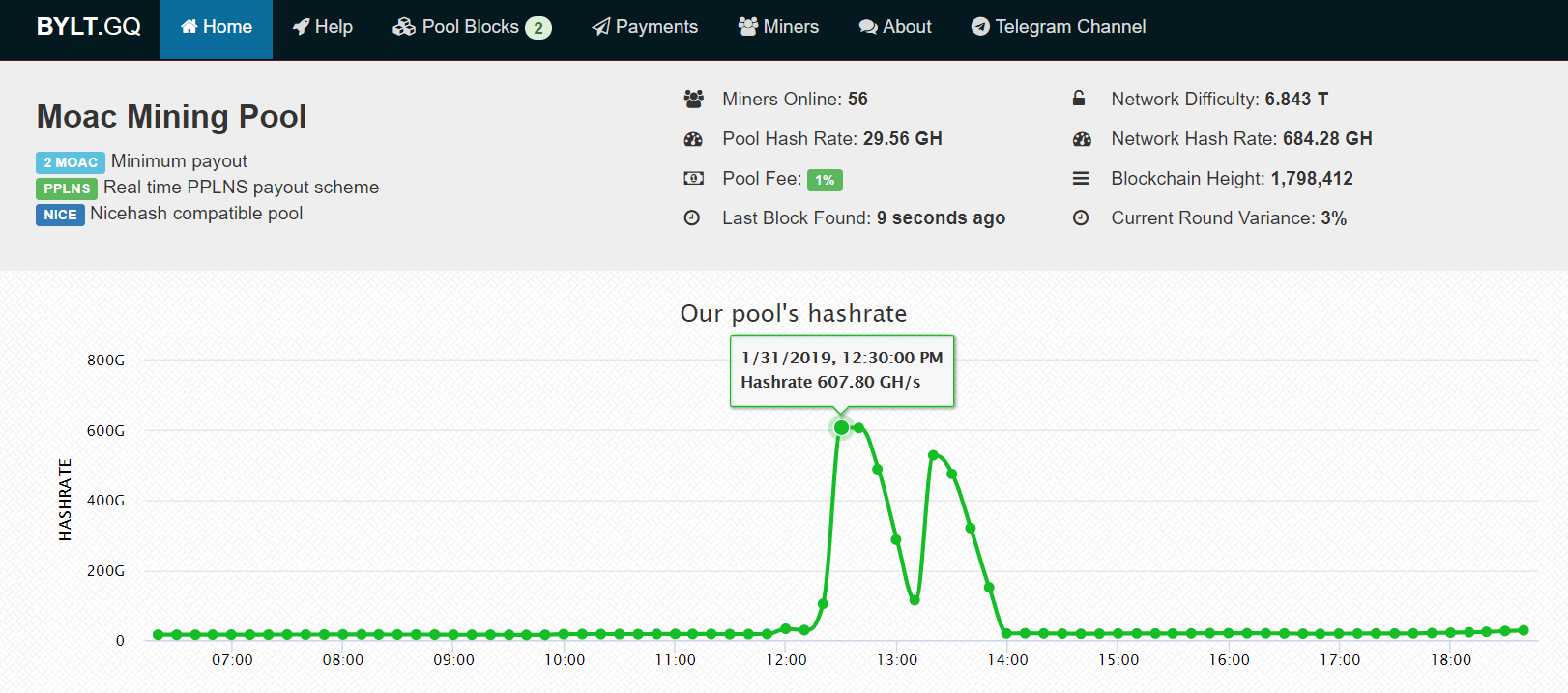Image resolution: width=1568 pixels, height=693 pixels.
Task: Click the green PPLNS badge
Action: (67, 188)
